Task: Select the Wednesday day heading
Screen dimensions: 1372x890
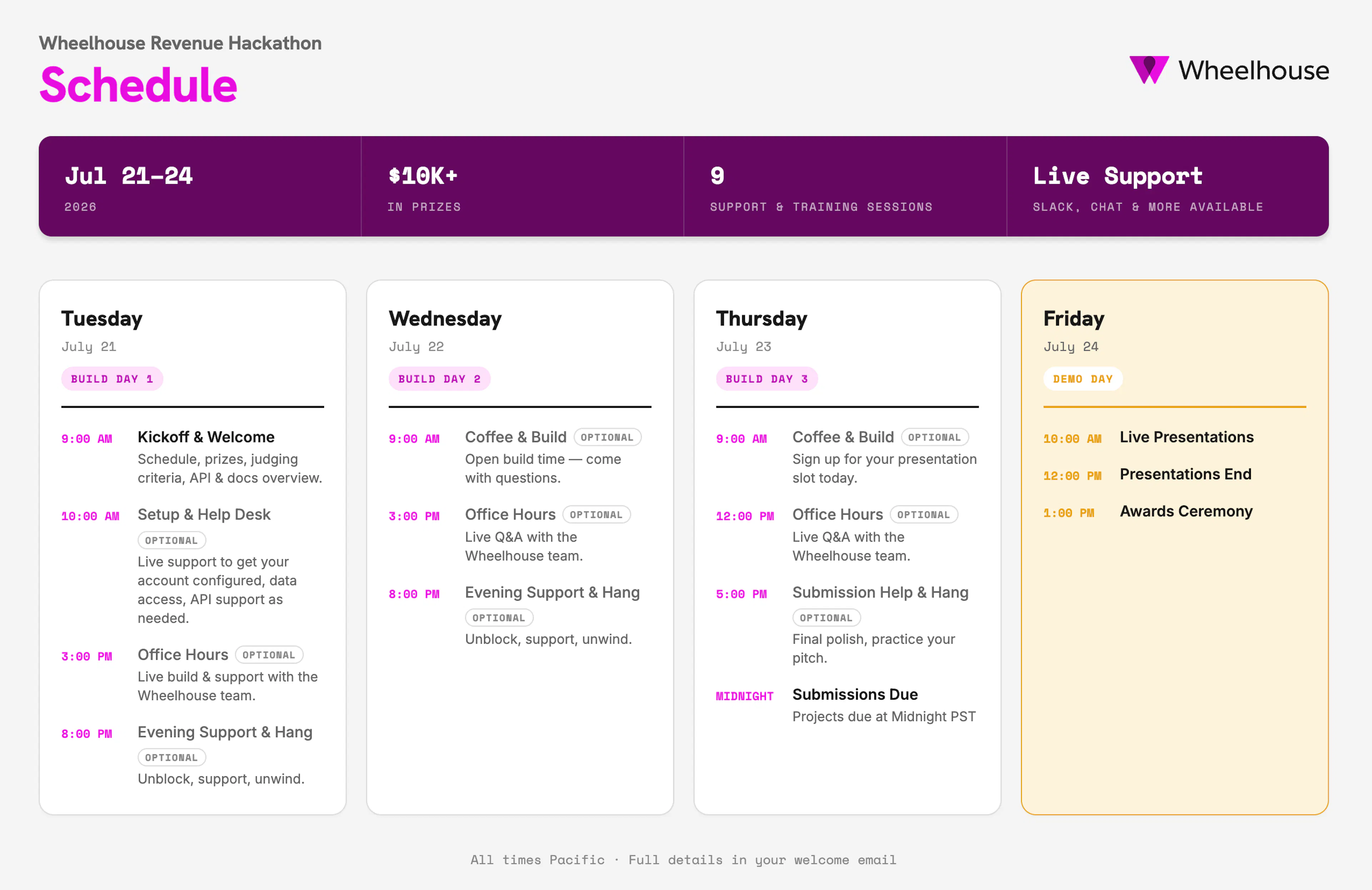Action: [445, 319]
